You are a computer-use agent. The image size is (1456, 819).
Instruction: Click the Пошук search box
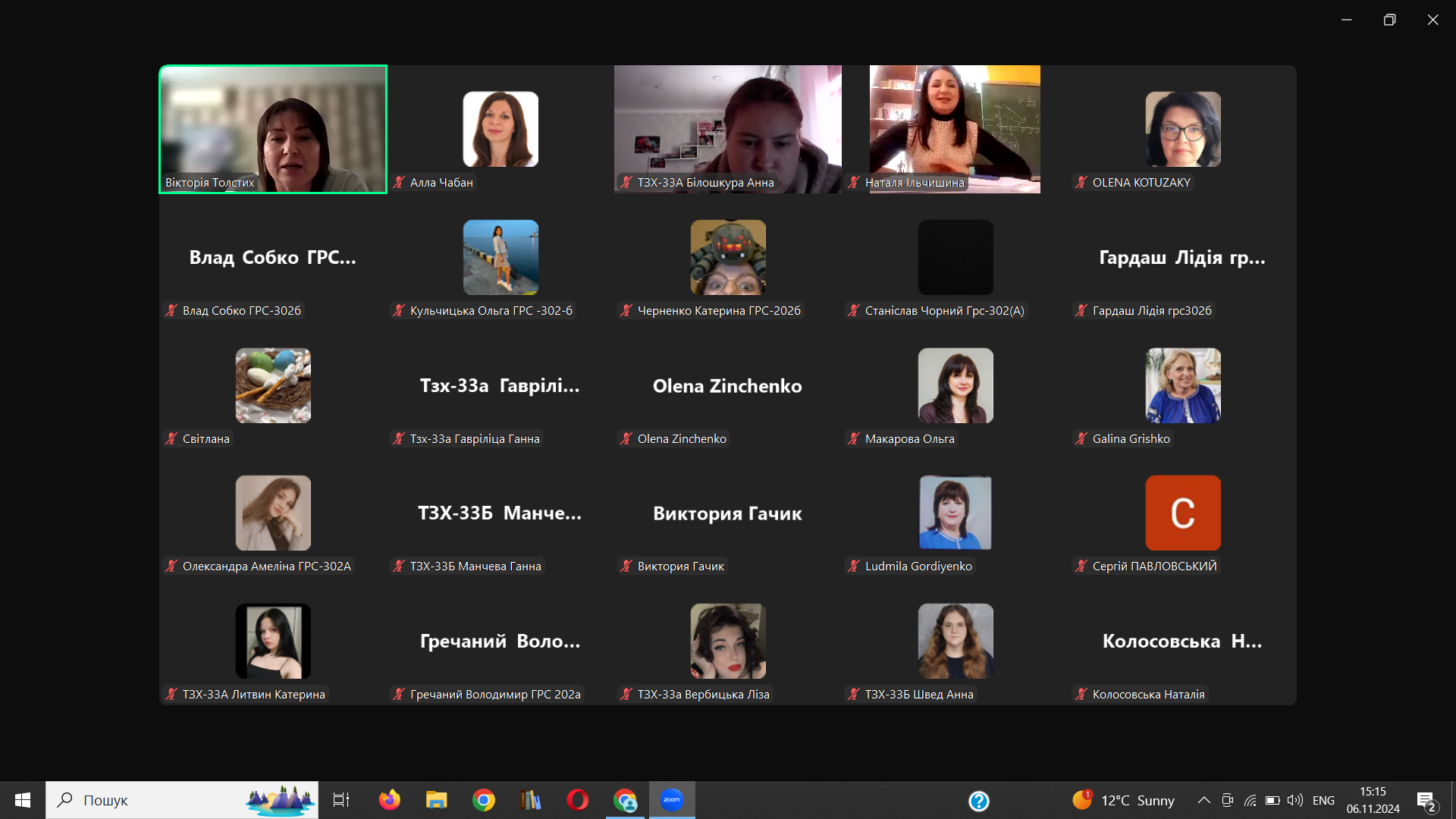182,800
